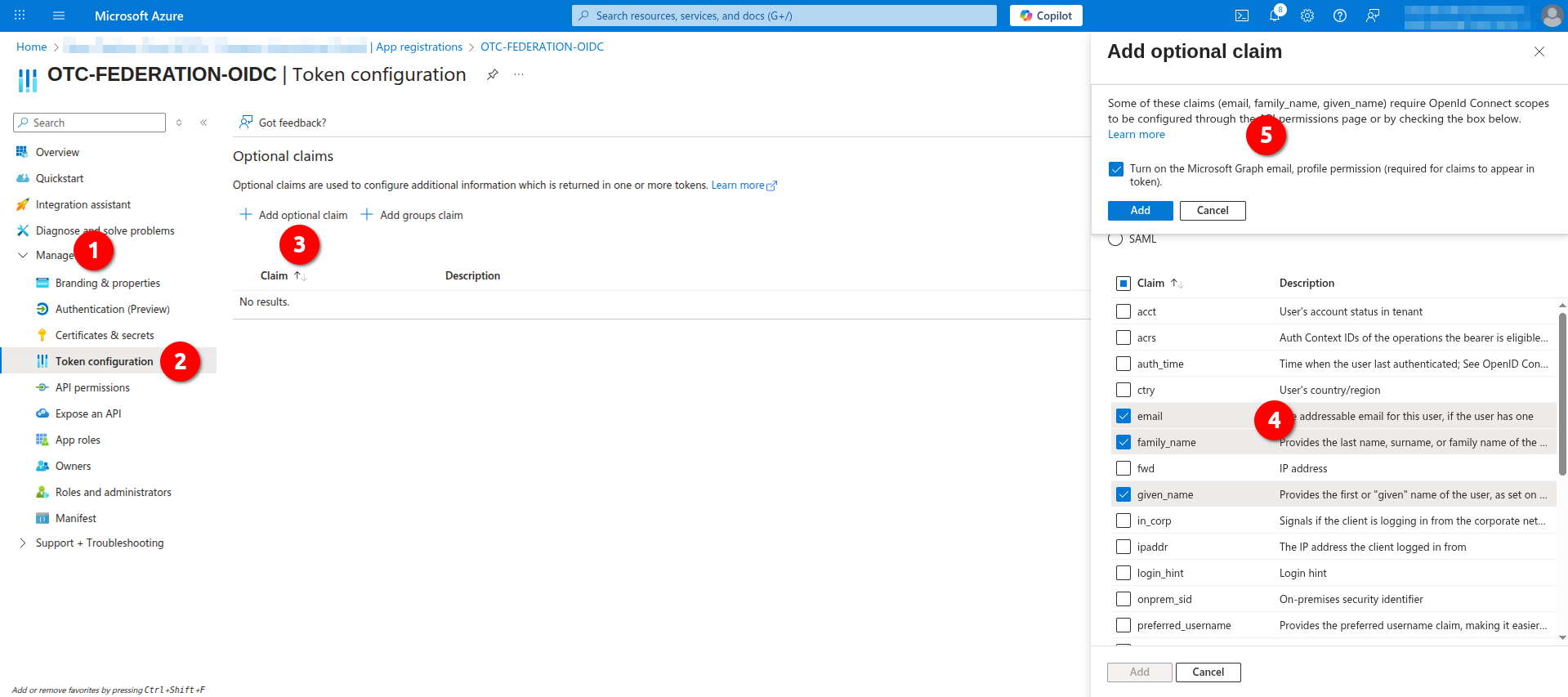The width and height of the screenshot is (1568, 697).
Task: Open the Azure portal hamburger menu
Action: point(59,16)
